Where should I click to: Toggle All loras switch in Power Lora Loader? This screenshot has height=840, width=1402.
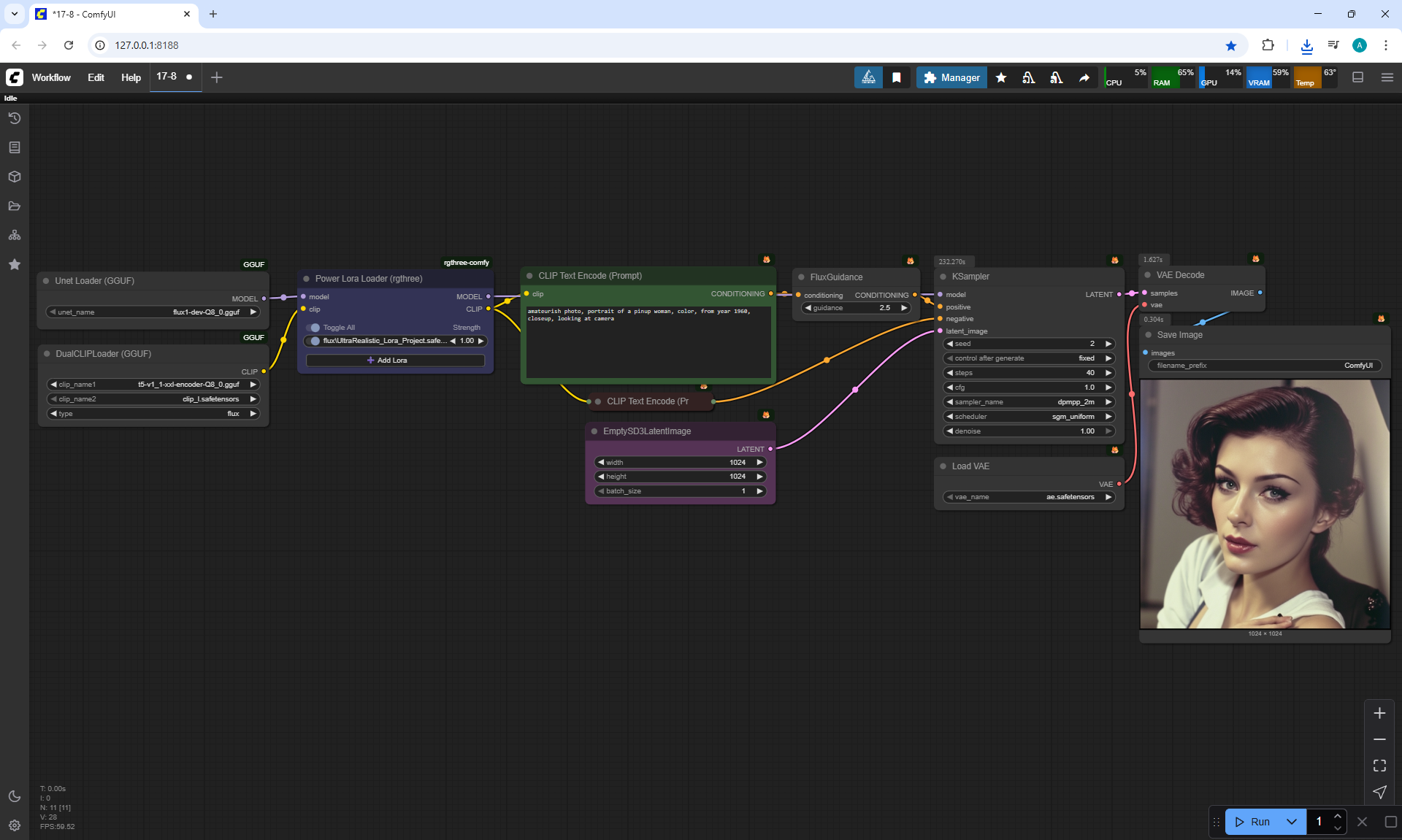314,328
